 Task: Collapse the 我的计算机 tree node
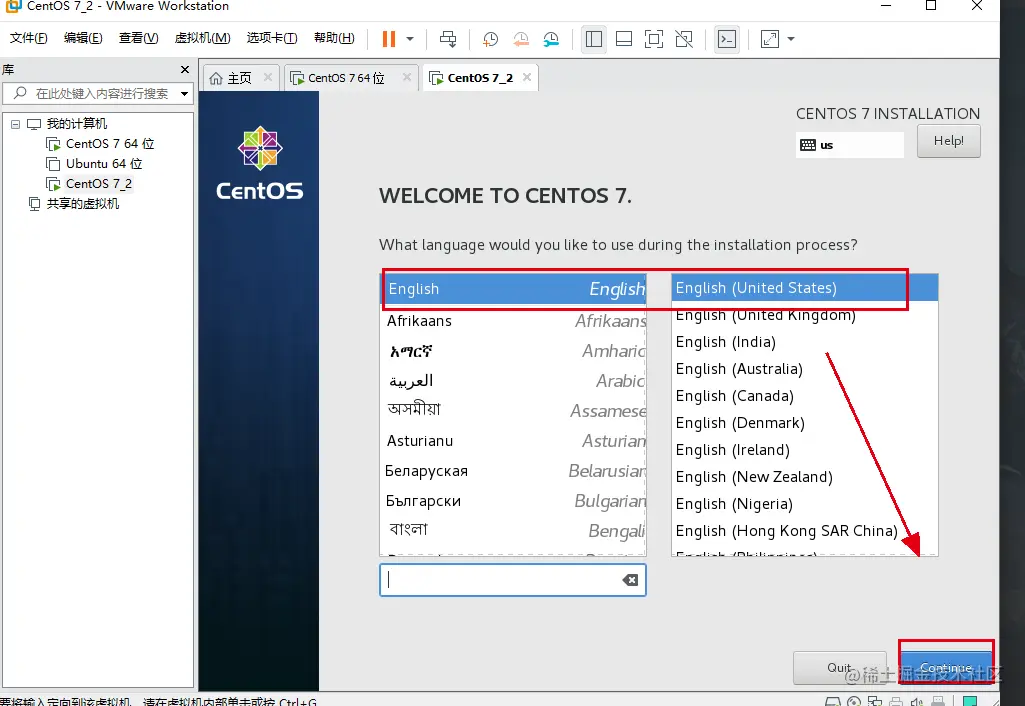(x=15, y=124)
